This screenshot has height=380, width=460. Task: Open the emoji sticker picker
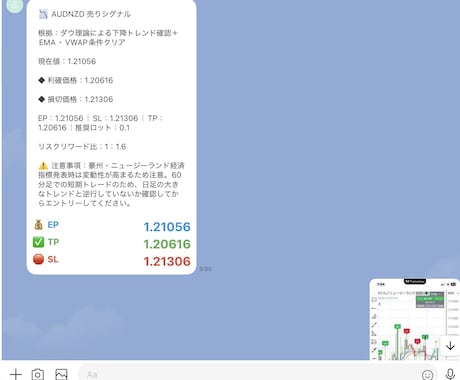click(427, 375)
